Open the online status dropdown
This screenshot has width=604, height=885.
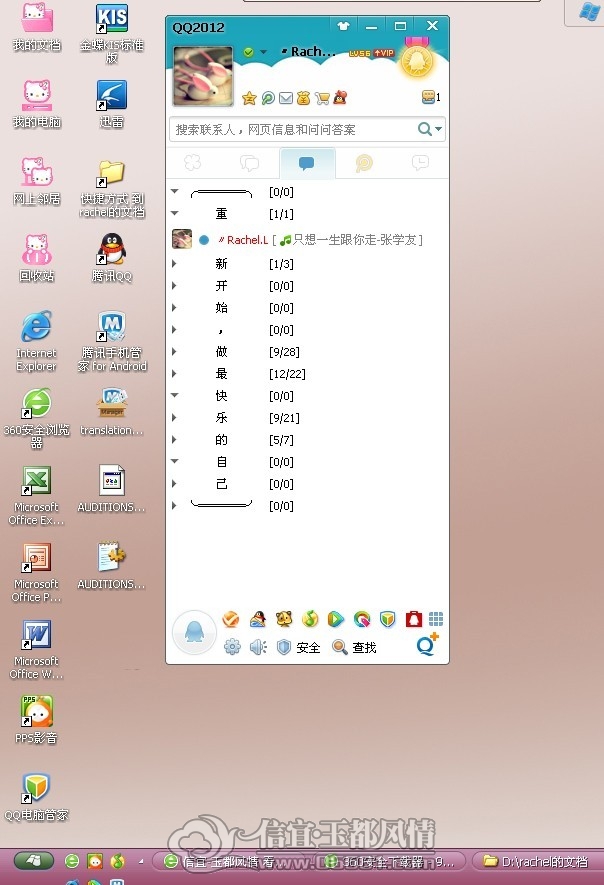tap(263, 52)
